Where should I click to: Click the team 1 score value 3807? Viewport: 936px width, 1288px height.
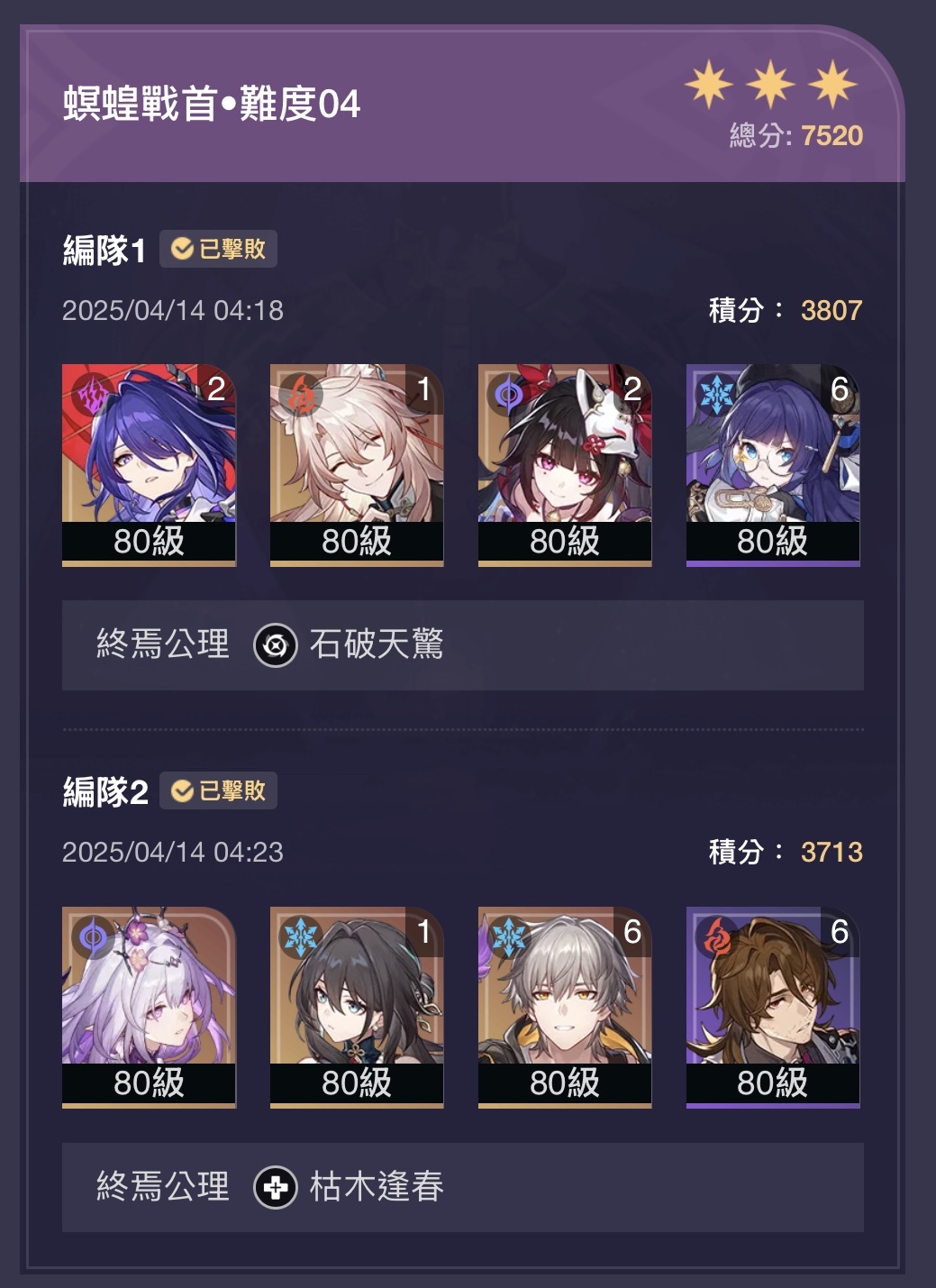(831, 310)
